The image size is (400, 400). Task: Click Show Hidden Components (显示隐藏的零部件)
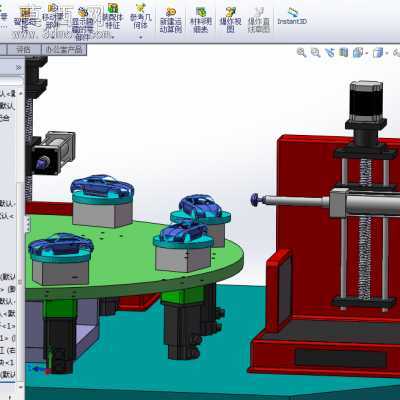(83, 23)
